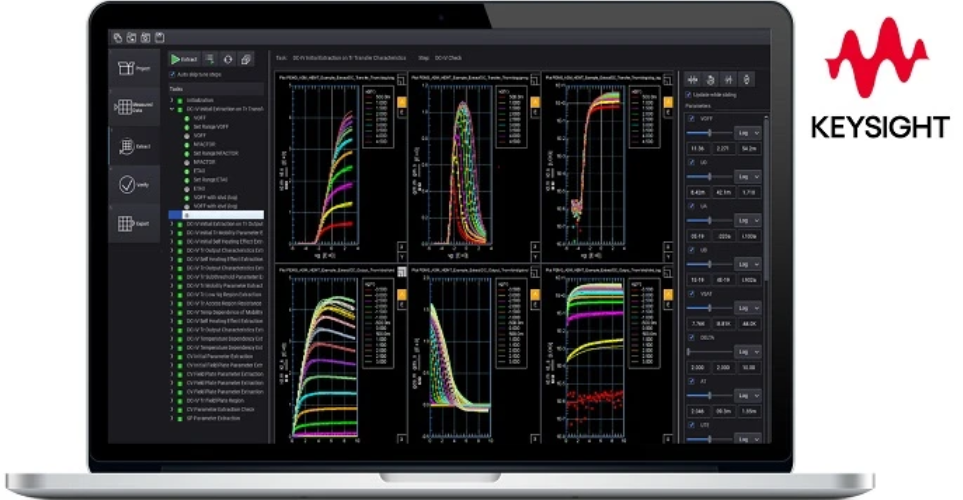Screen dimensions: 963x500
Task: Click the refresh icon beside Extract
Action: click(228, 59)
